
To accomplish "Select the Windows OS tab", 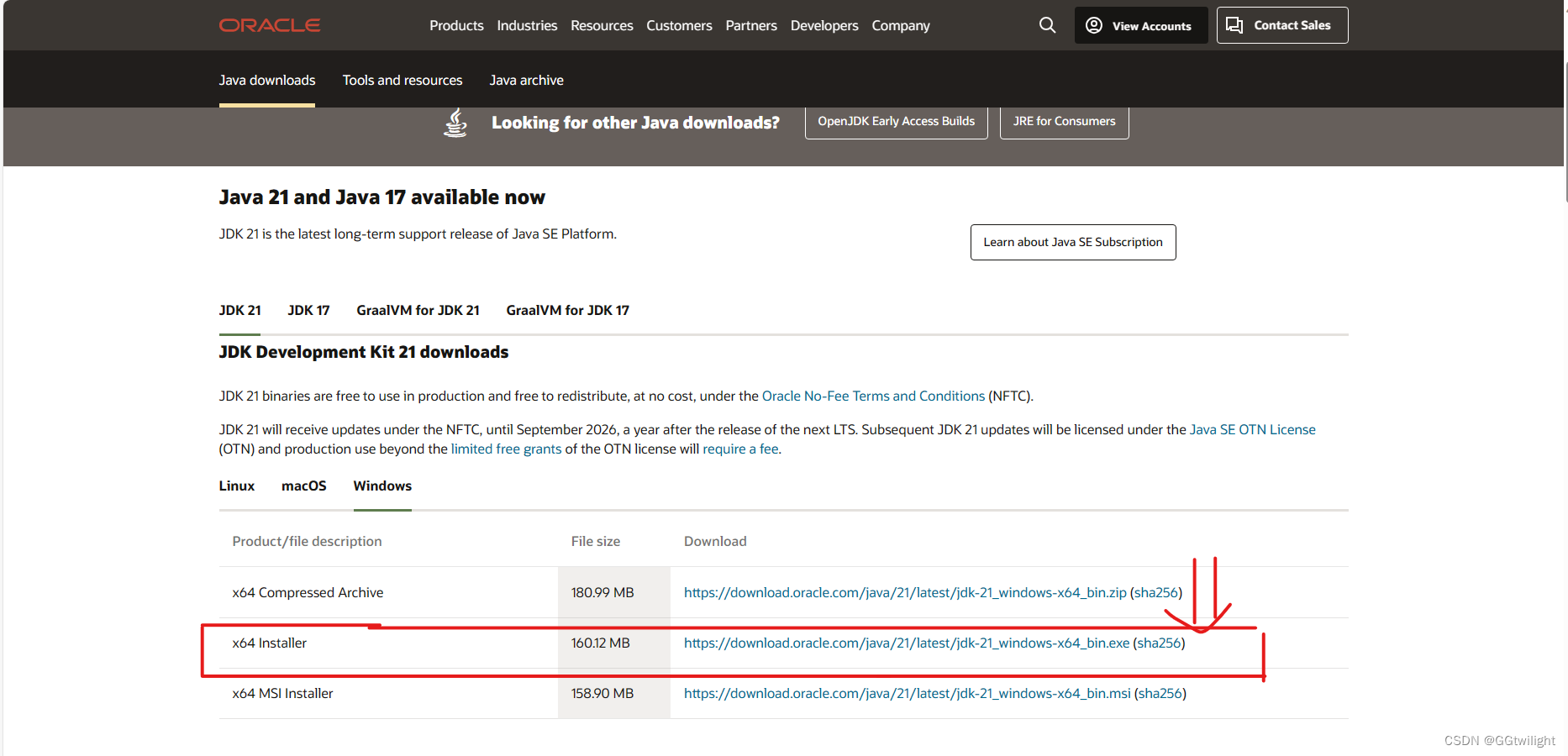I will [x=382, y=486].
